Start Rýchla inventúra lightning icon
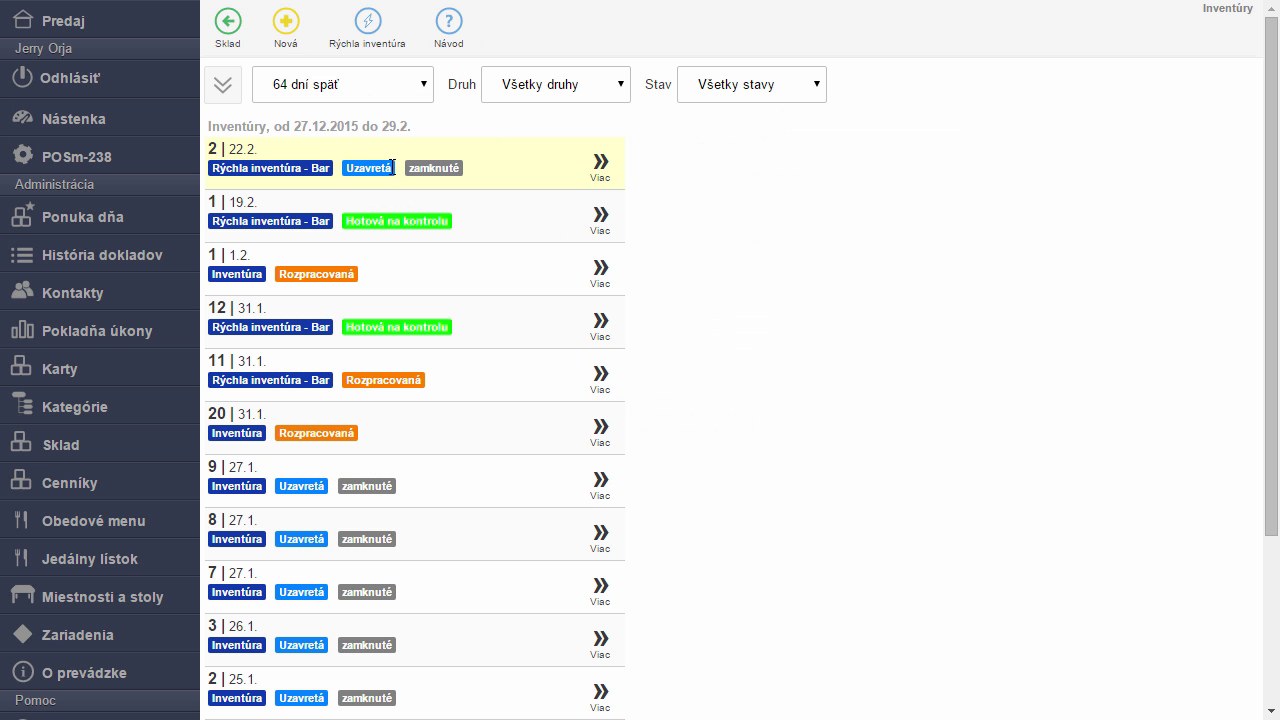This screenshot has width=1280, height=720. 367,21
